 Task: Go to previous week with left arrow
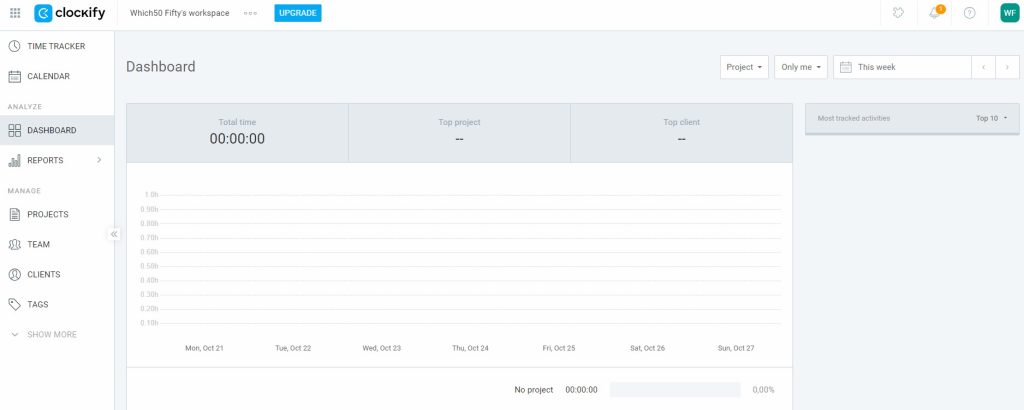[x=983, y=67]
